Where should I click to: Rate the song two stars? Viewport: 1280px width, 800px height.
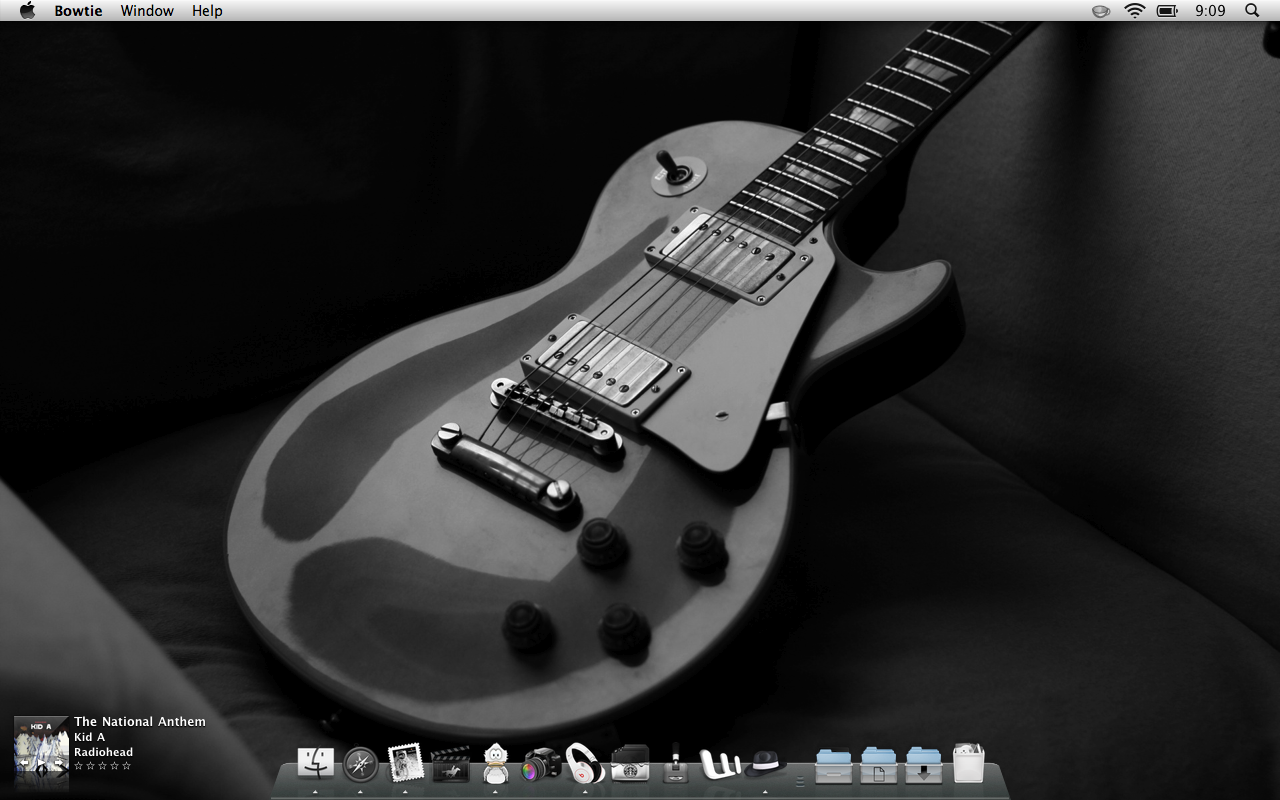pyautogui.click(x=90, y=766)
